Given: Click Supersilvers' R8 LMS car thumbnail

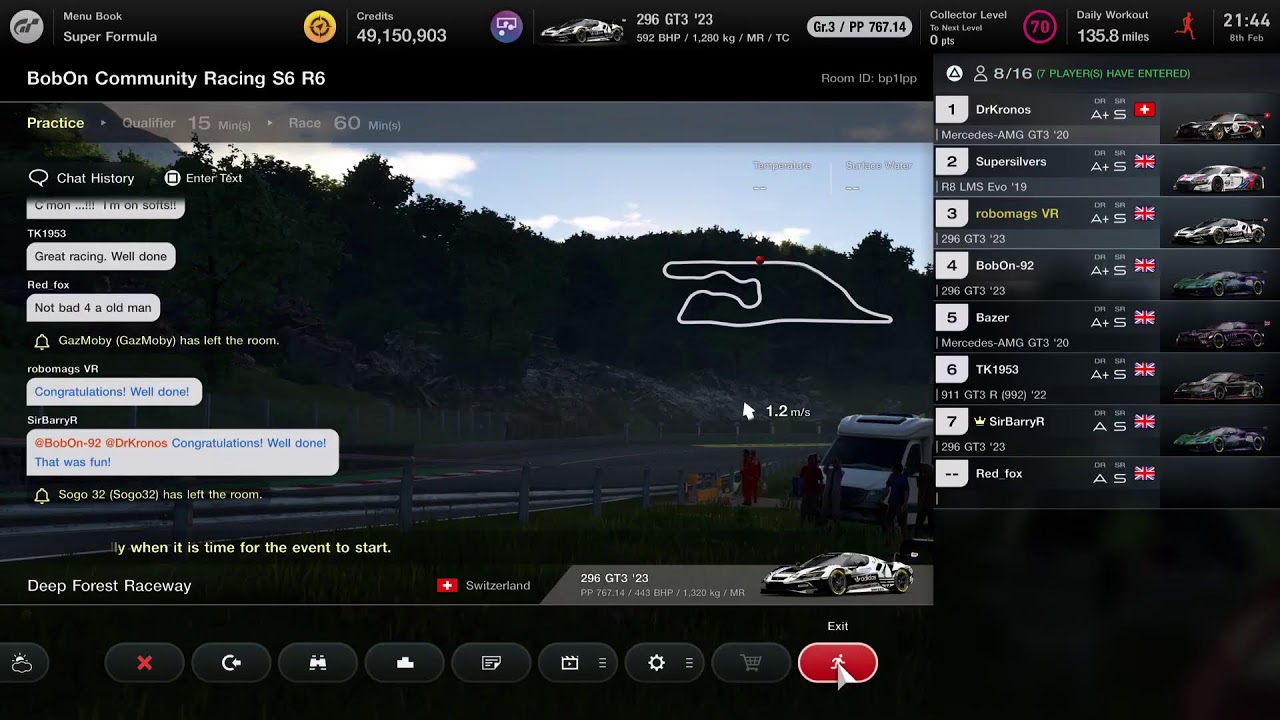Looking at the screenshot, I should tap(1221, 178).
